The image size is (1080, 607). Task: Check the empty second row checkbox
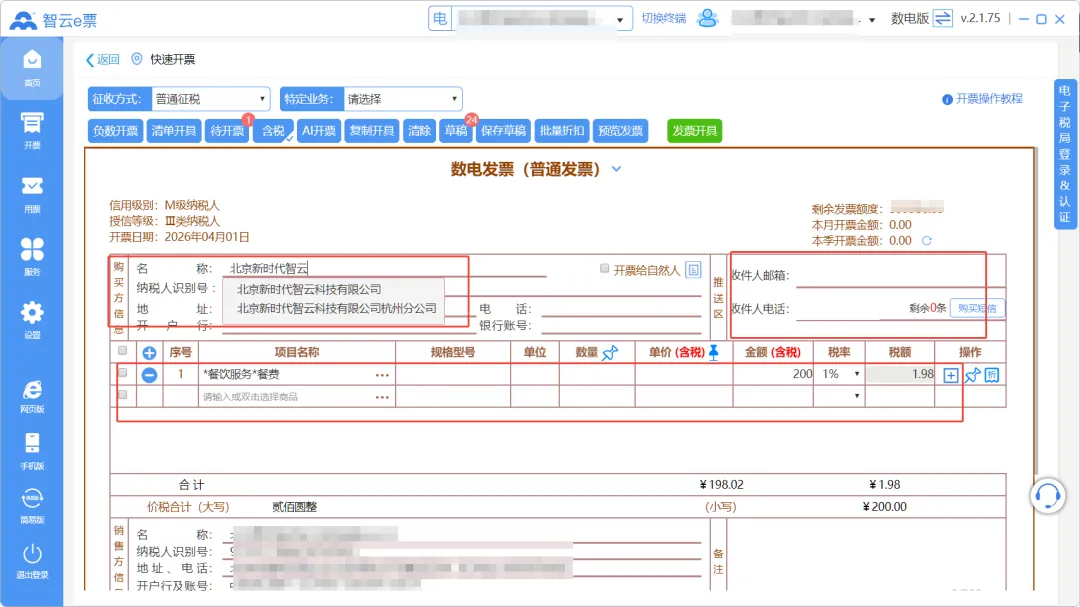pyautogui.click(x=123, y=395)
